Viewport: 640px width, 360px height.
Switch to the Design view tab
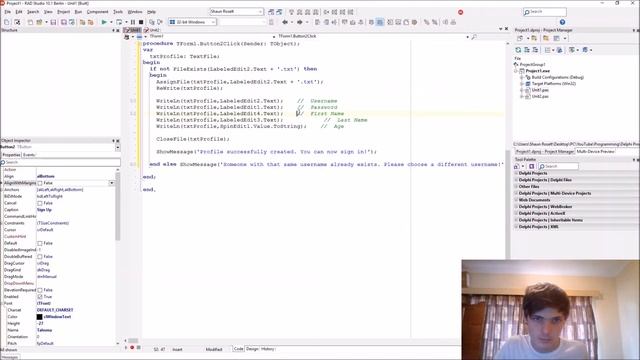[x=252, y=349]
